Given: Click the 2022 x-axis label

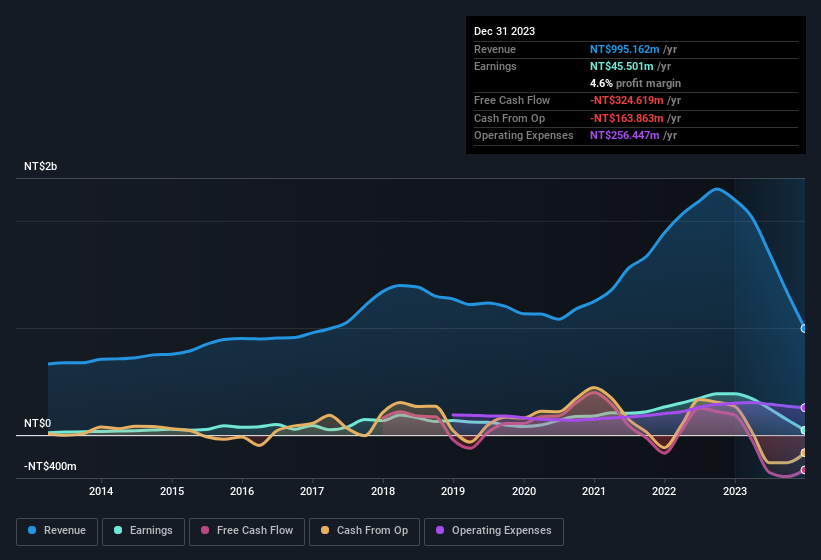Looking at the screenshot, I should pyautogui.click(x=664, y=491).
